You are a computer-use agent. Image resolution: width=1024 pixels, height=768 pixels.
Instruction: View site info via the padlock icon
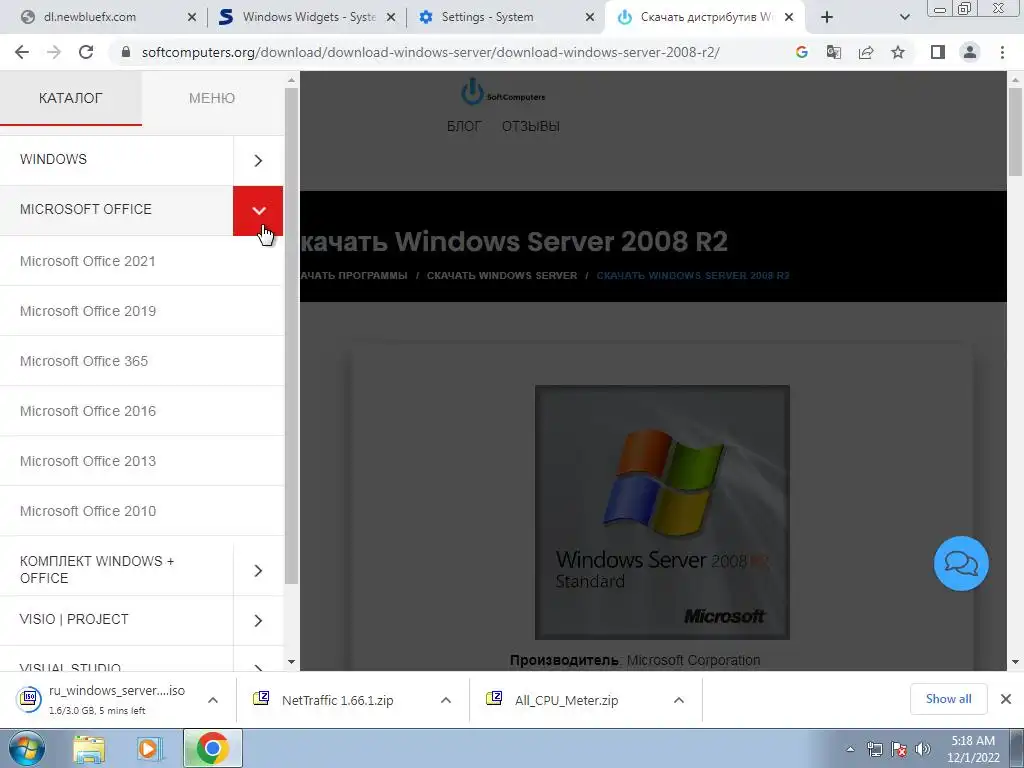click(x=126, y=52)
